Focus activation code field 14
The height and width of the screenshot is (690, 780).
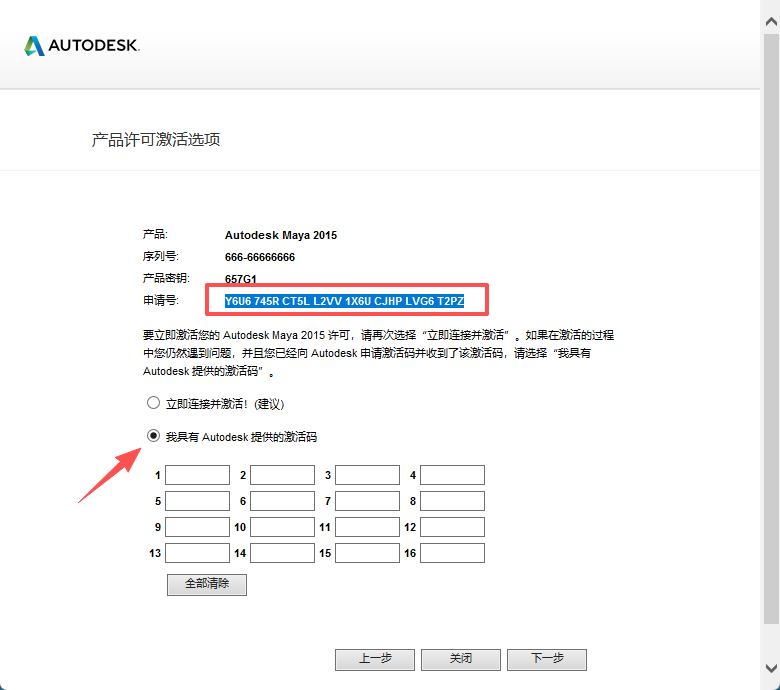[283, 553]
